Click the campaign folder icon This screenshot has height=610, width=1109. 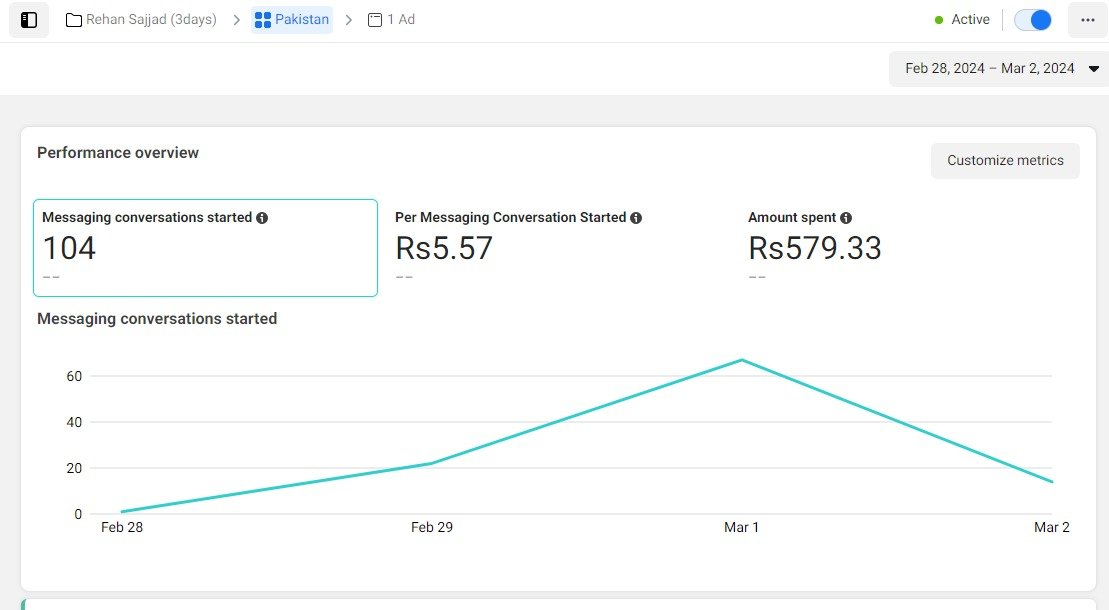coord(74,20)
